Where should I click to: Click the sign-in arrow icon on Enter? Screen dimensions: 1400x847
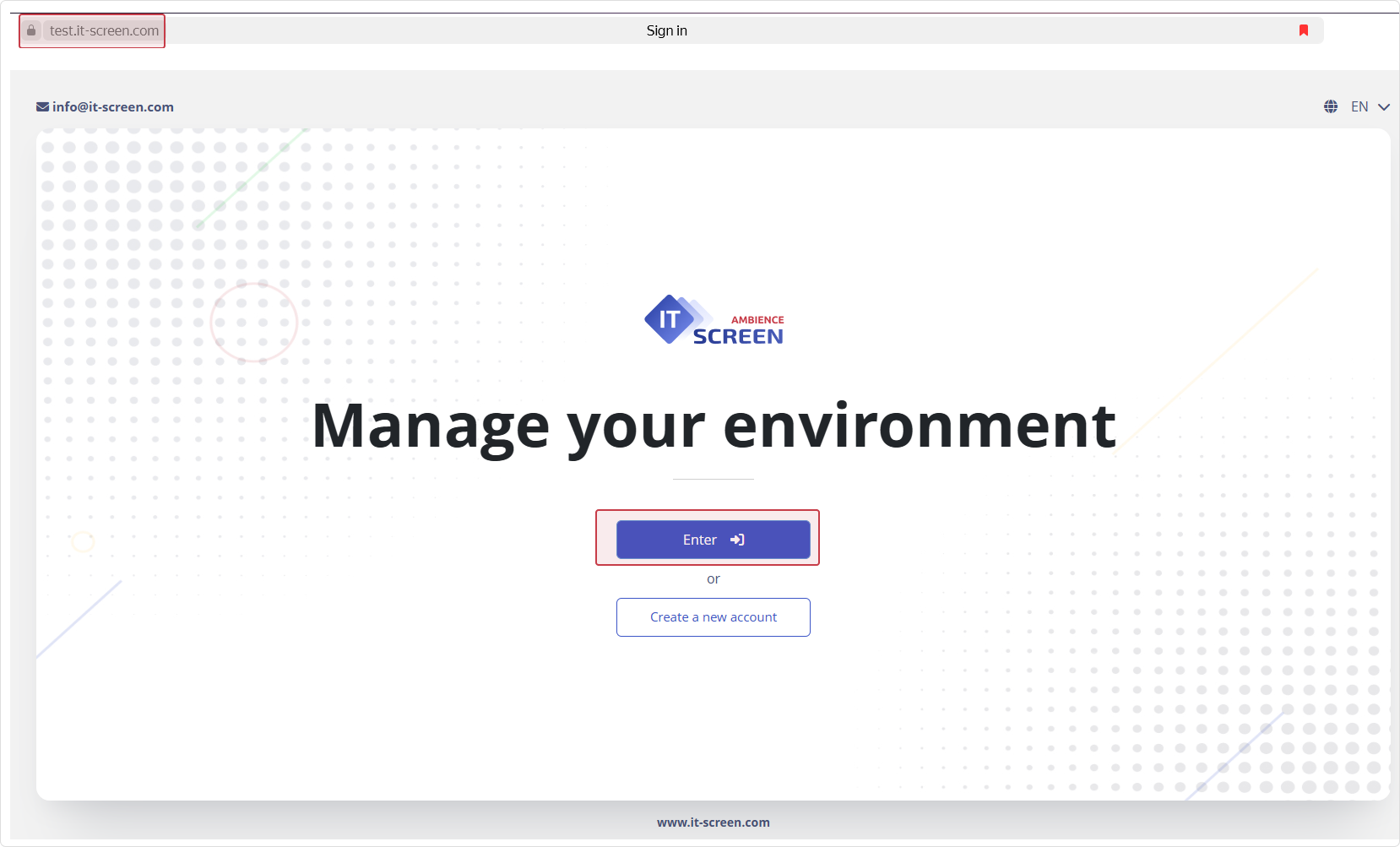click(737, 540)
